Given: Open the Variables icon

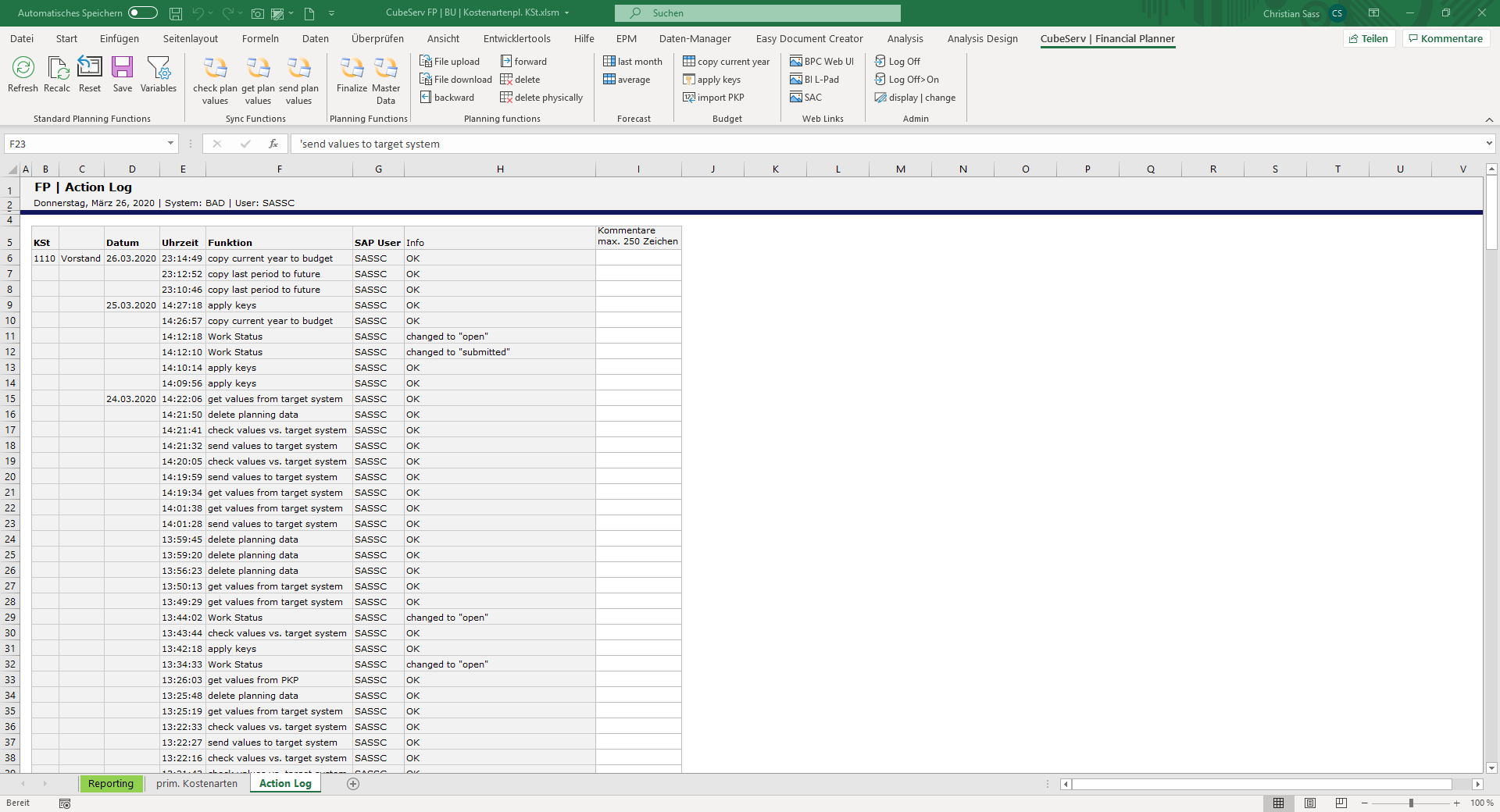Looking at the screenshot, I should pyautogui.click(x=159, y=75).
